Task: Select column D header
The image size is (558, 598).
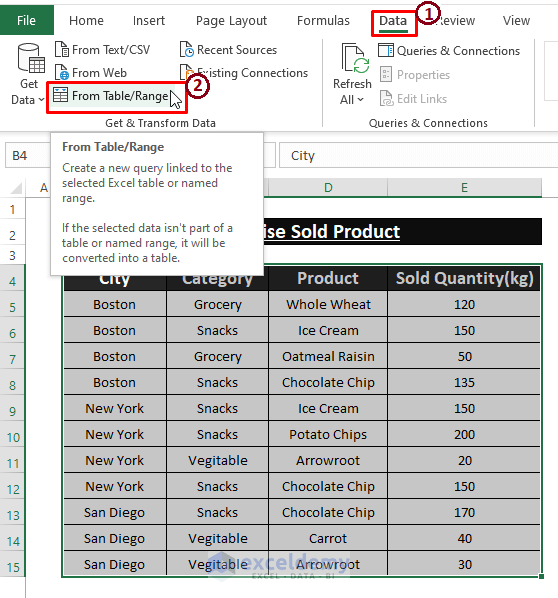Action: coord(328,188)
